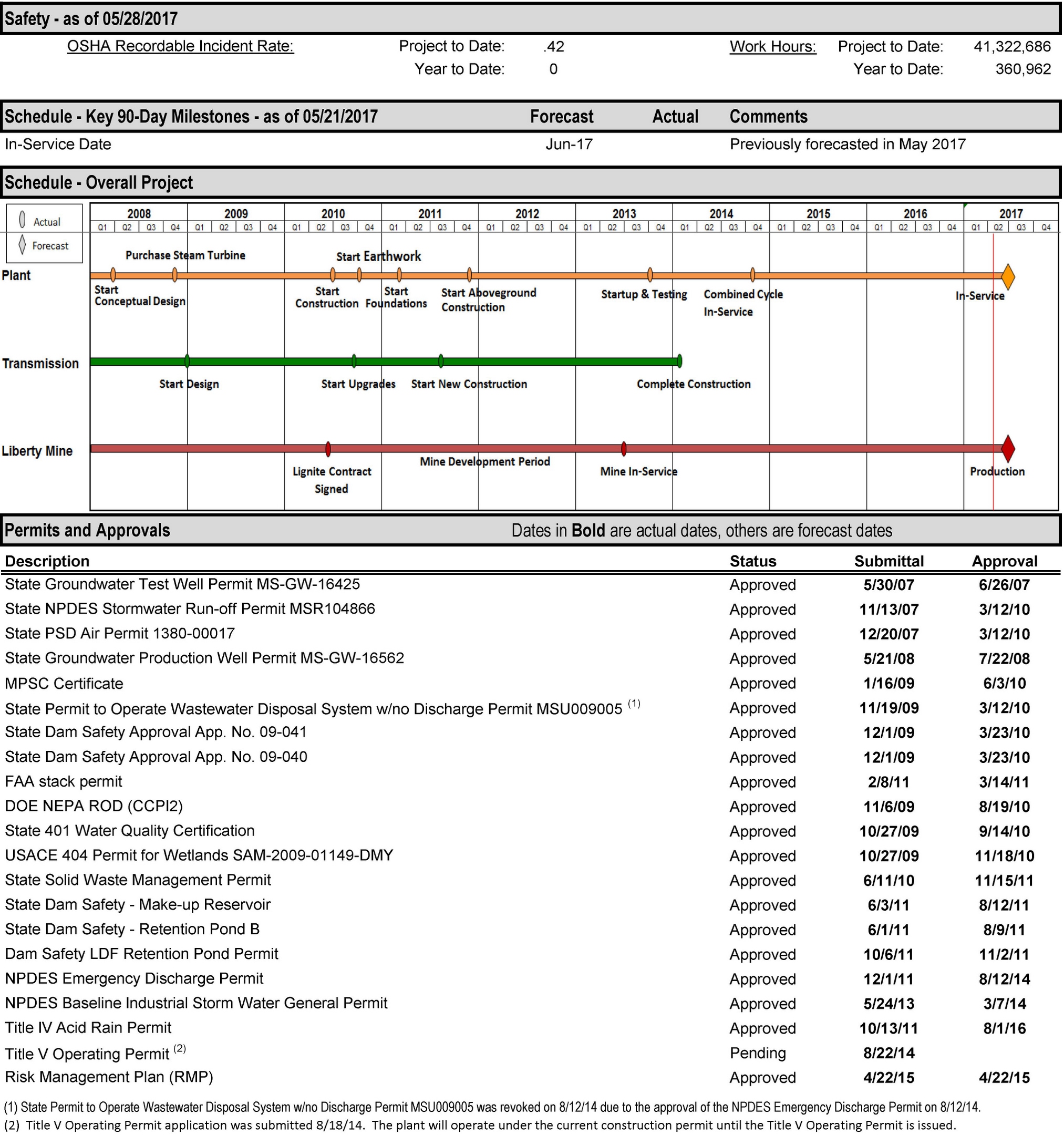Click the green Start Design marker on Transmission
This screenshot has width=1064, height=1135.
[x=187, y=361]
